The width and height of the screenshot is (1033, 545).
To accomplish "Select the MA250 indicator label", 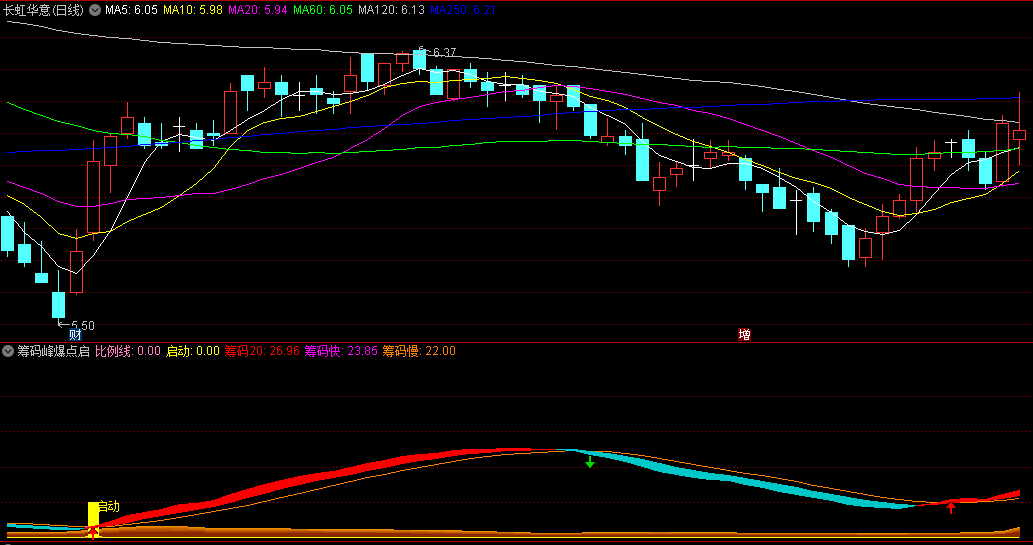I will click(462, 10).
